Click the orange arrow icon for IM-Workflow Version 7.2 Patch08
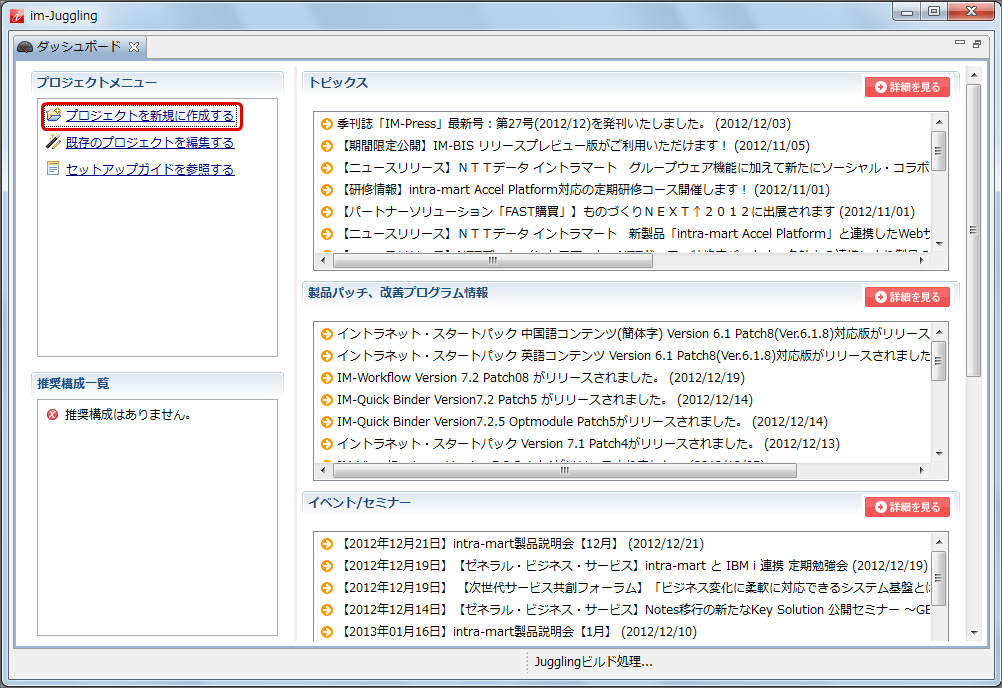Image resolution: width=1002 pixels, height=688 pixels. point(327,378)
